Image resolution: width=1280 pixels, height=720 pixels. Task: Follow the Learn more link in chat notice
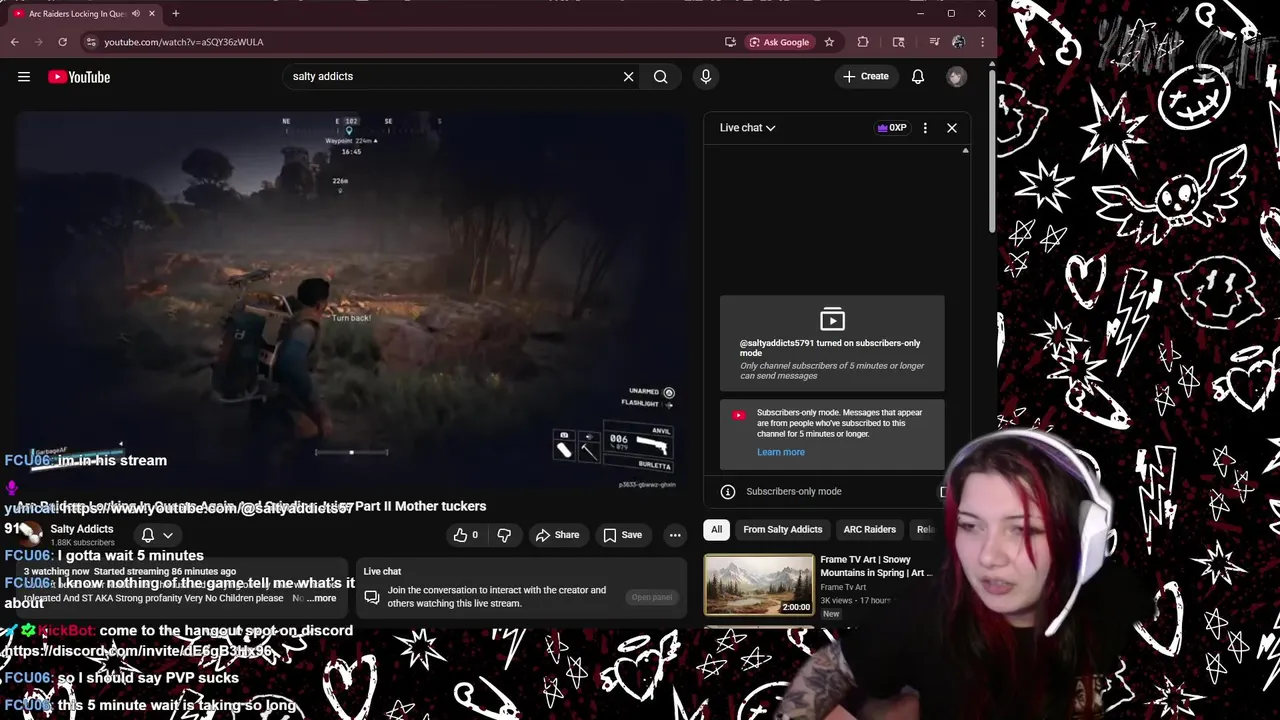click(x=781, y=452)
